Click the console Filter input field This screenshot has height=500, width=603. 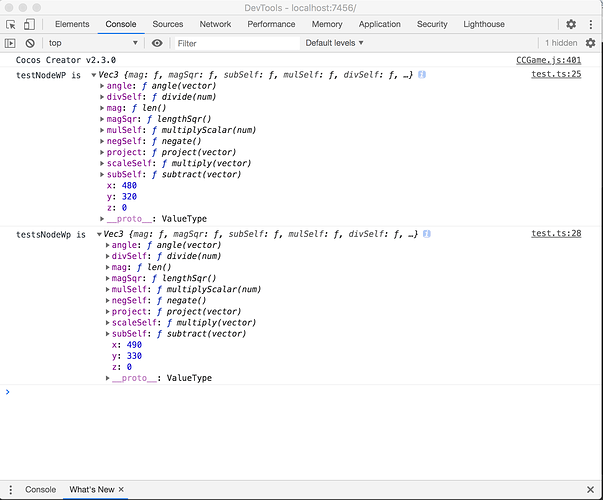point(235,43)
